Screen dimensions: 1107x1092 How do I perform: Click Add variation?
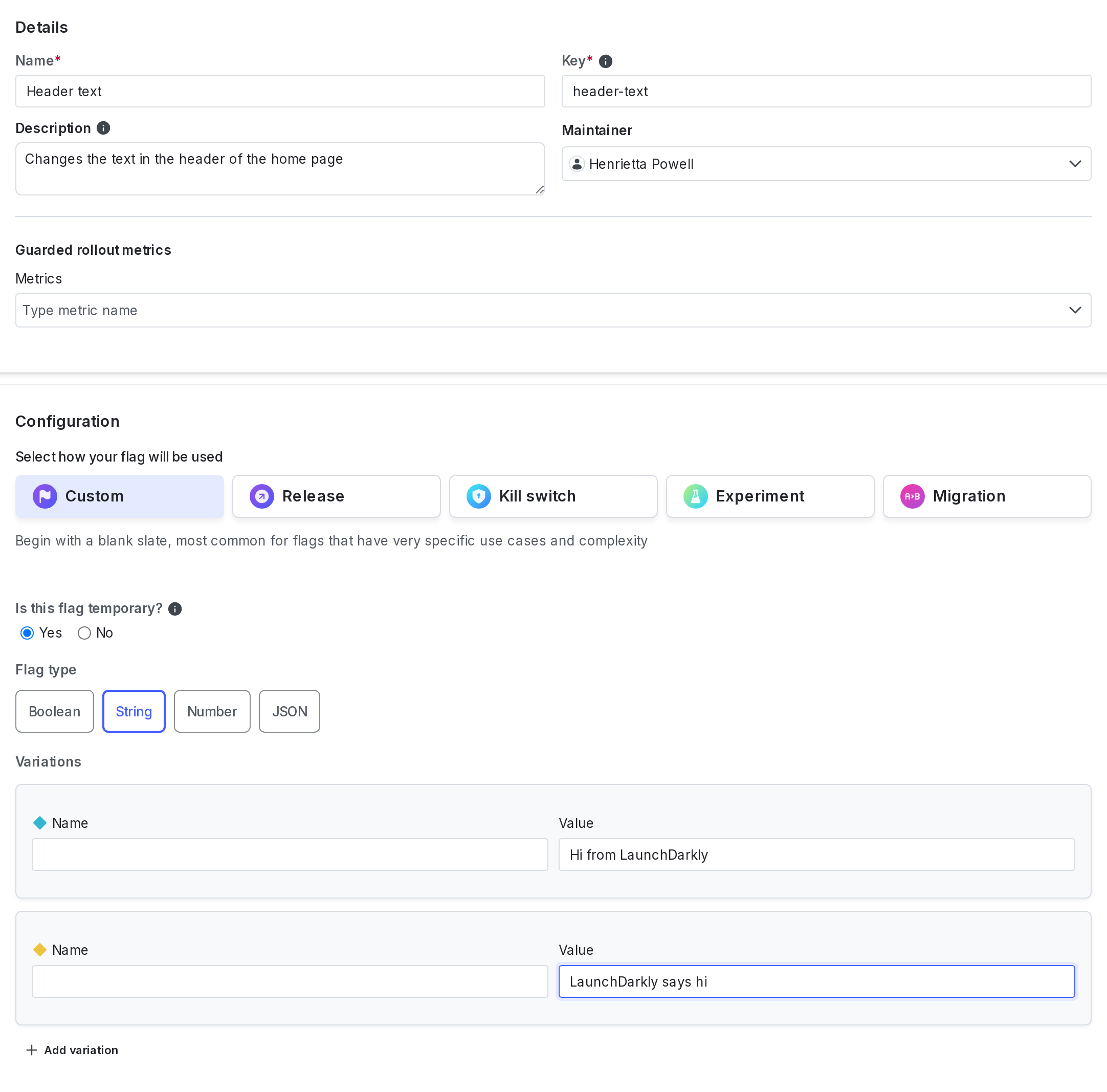[x=72, y=1050]
